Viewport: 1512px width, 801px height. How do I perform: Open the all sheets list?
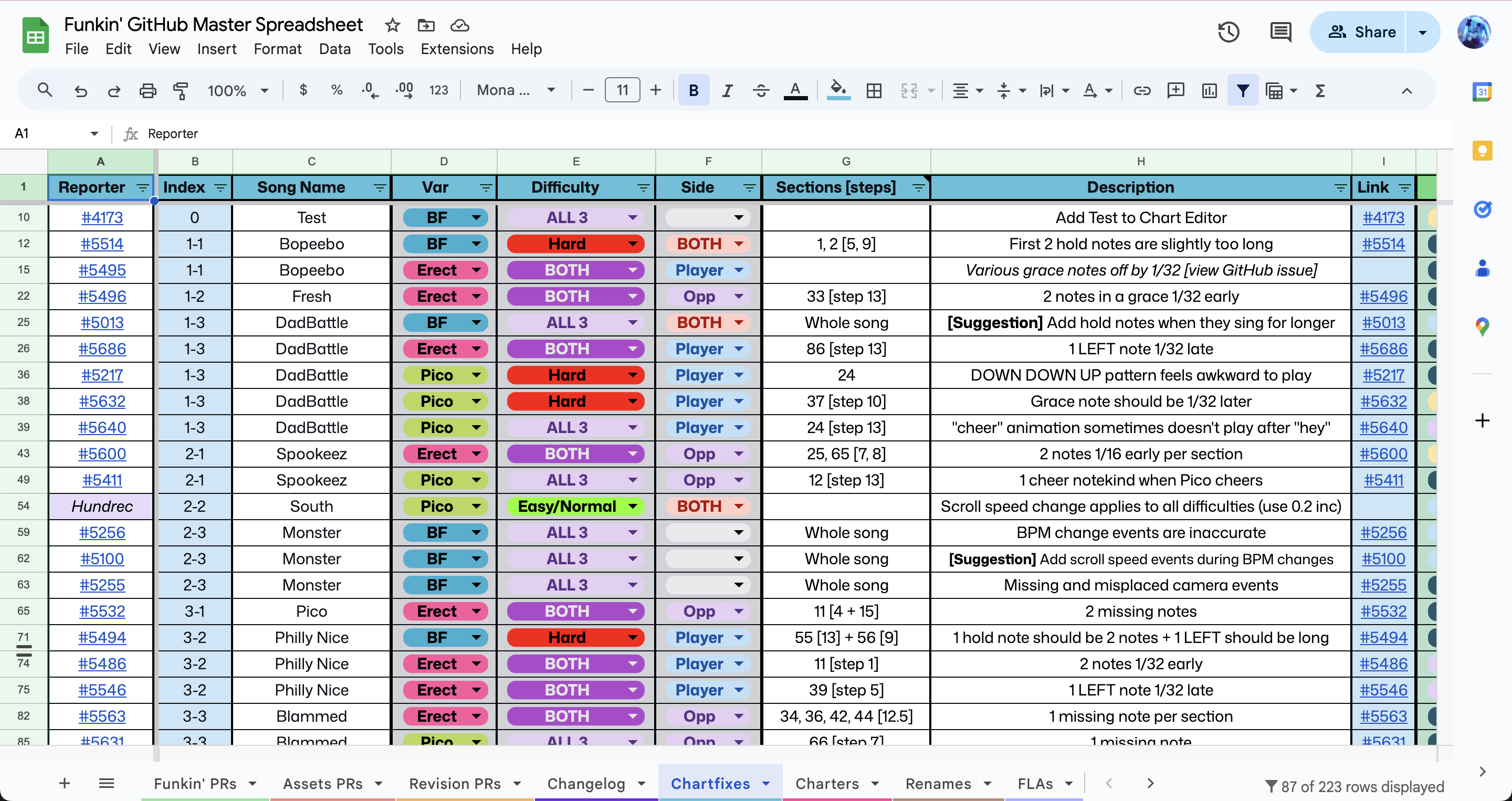point(106,783)
